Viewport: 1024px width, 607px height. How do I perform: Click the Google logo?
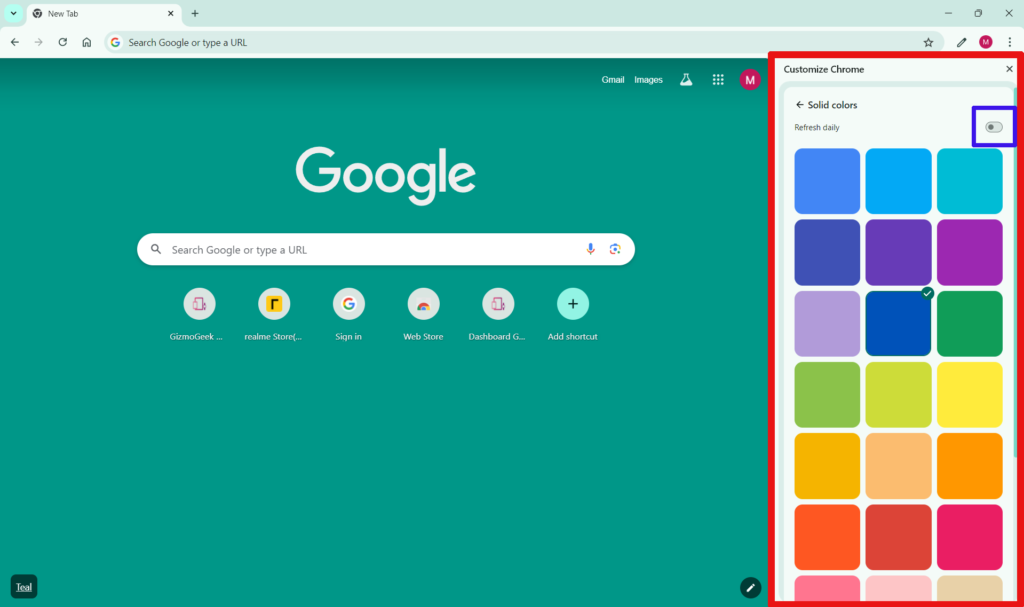click(x=385, y=175)
